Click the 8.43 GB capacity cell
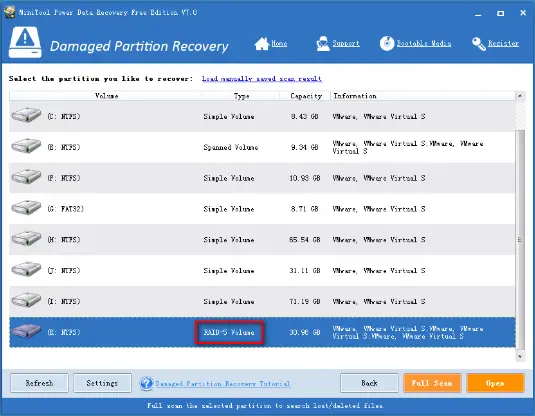This screenshot has height=416, width=535. (304, 116)
